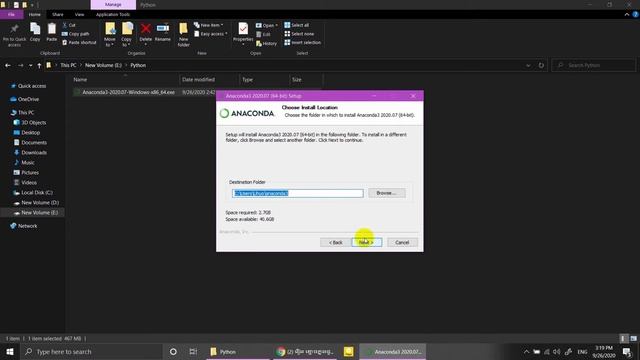Refresh the Explorer folder view
The width and height of the screenshot is (640, 360).
click(541, 65)
